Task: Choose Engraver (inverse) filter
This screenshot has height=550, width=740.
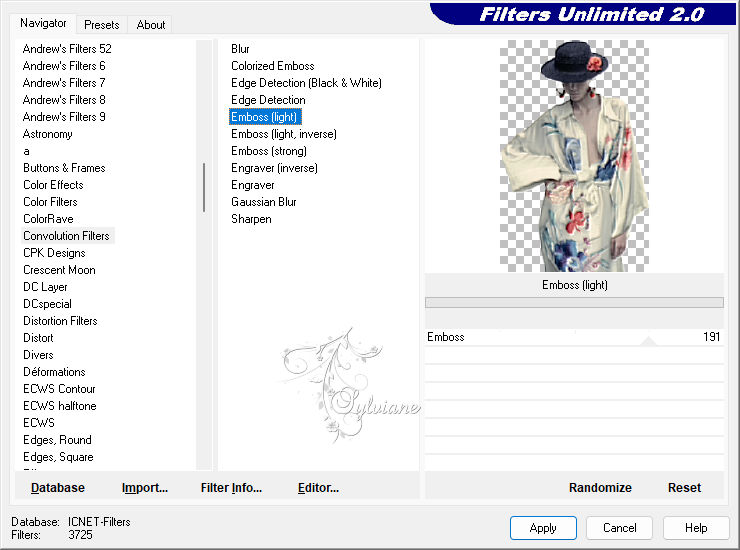Action: 274,168
